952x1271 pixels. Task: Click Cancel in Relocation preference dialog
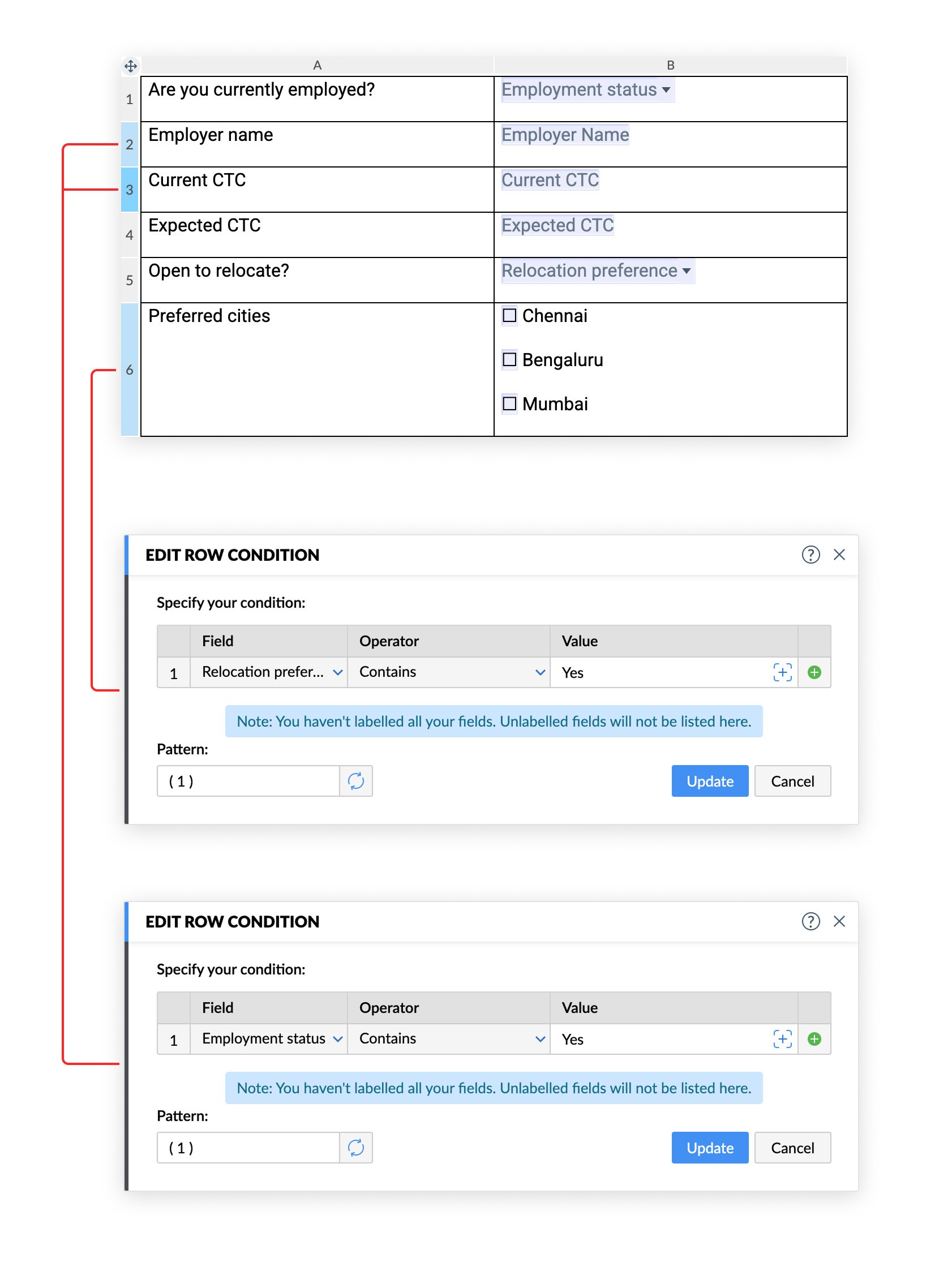792,781
